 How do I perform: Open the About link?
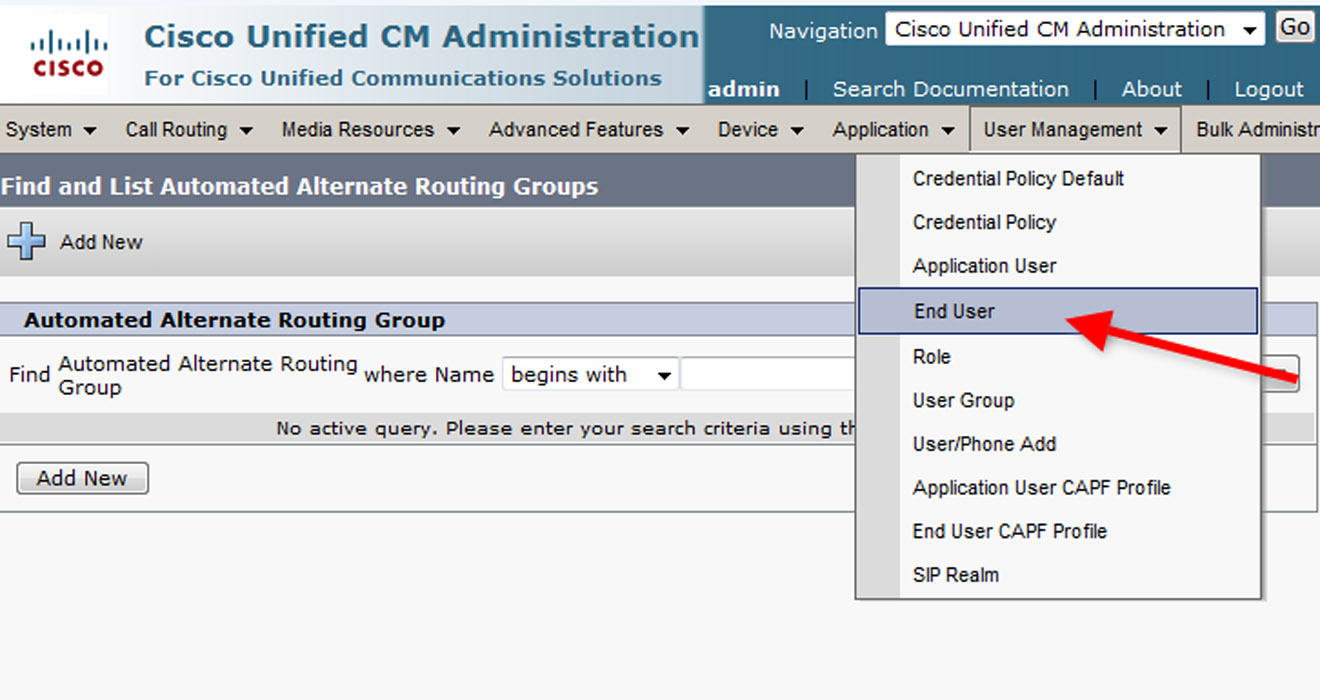[x=1151, y=89]
